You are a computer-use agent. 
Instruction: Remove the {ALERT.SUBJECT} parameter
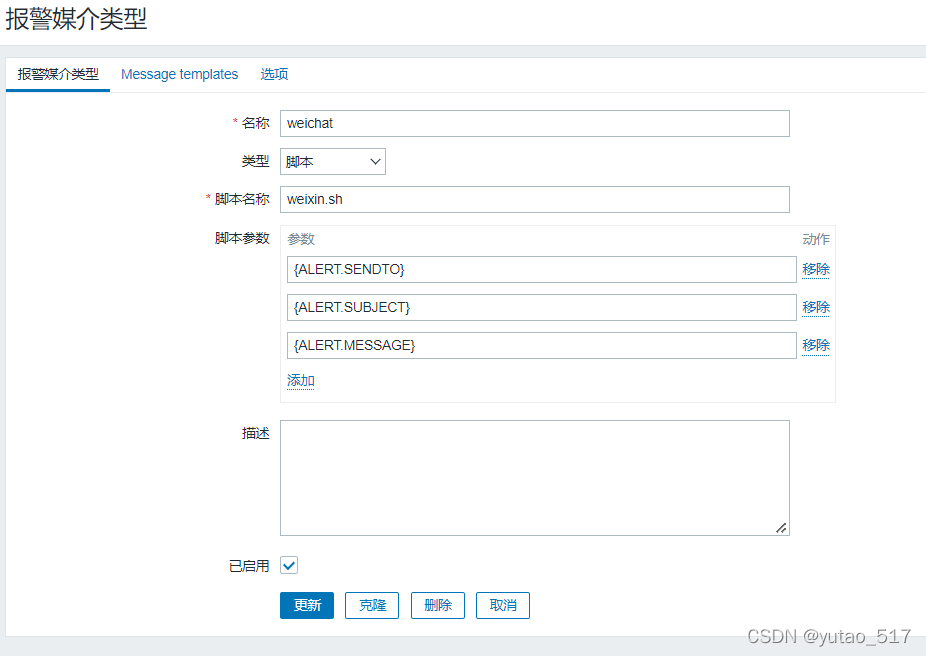pos(816,307)
